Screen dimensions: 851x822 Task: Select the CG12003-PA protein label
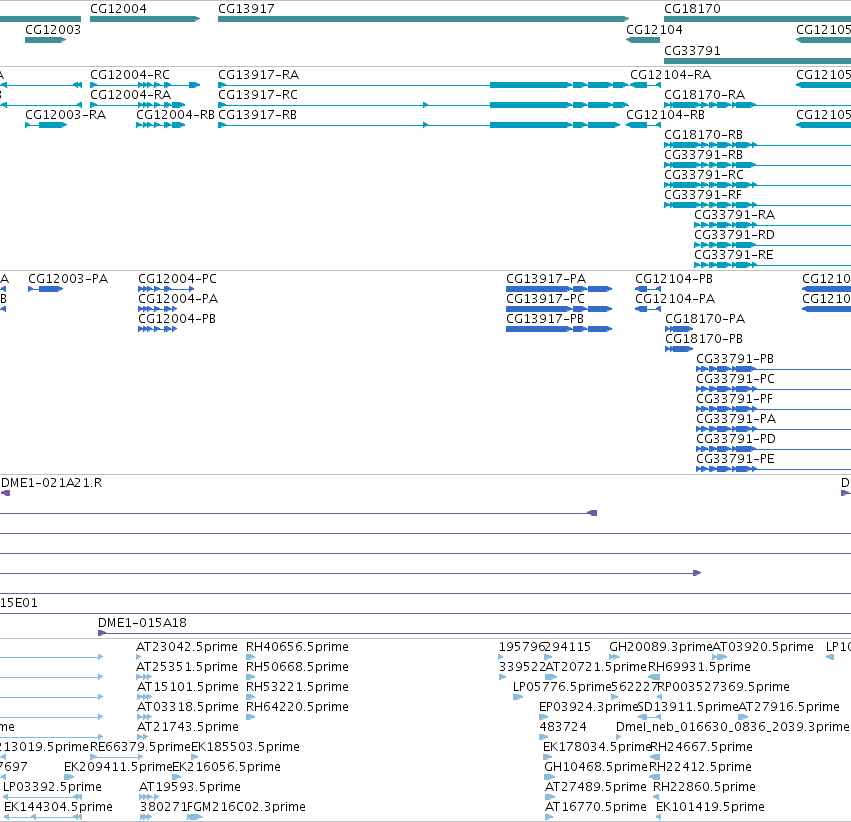tap(68, 278)
